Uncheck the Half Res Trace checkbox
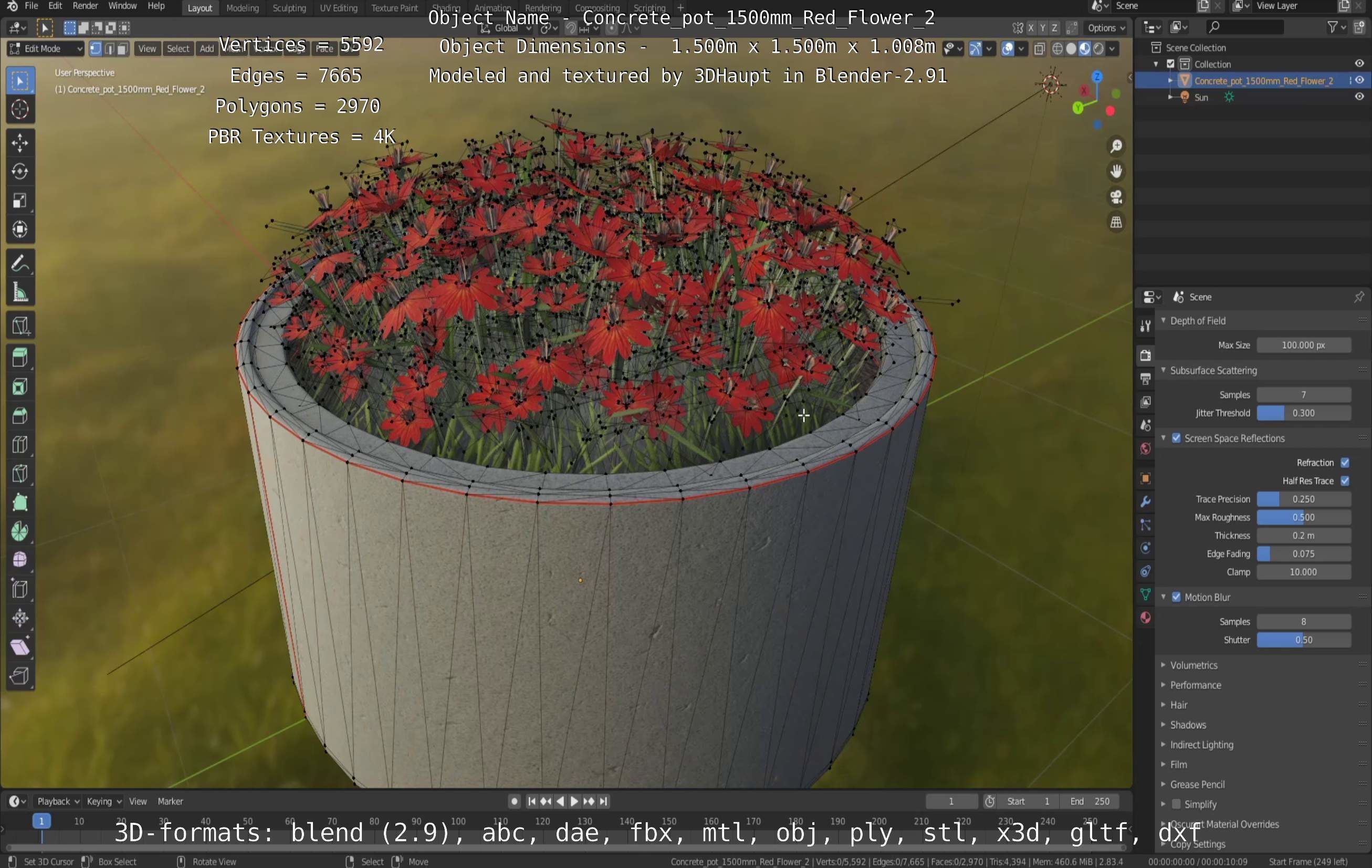Image resolution: width=1372 pixels, height=868 pixels. pyautogui.click(x=1345, y=481)
